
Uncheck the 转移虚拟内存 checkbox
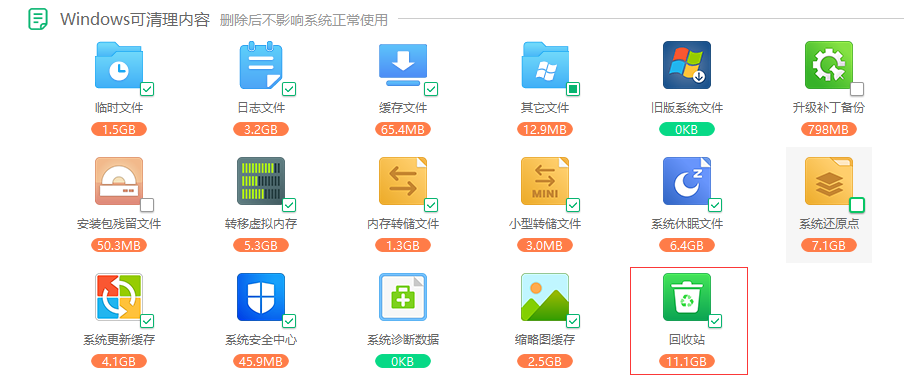coord(289,205)
